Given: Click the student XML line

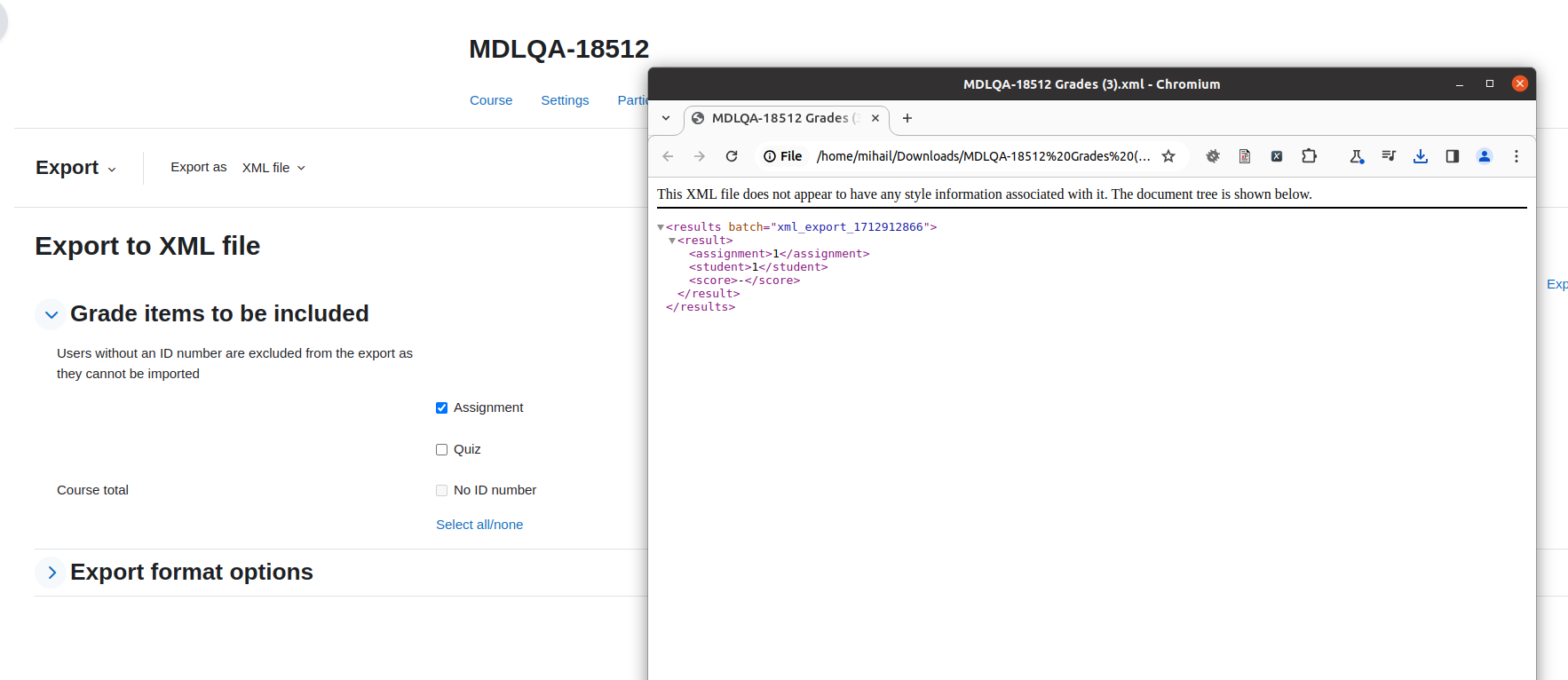Looking at the screenshot, I should coord(758,267).
